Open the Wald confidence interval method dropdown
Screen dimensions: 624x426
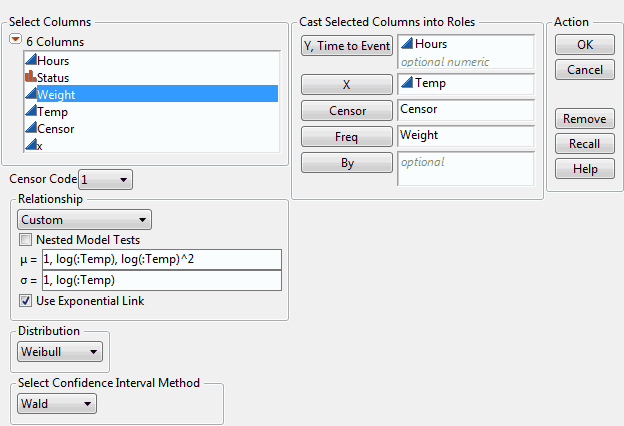(57, 403)
